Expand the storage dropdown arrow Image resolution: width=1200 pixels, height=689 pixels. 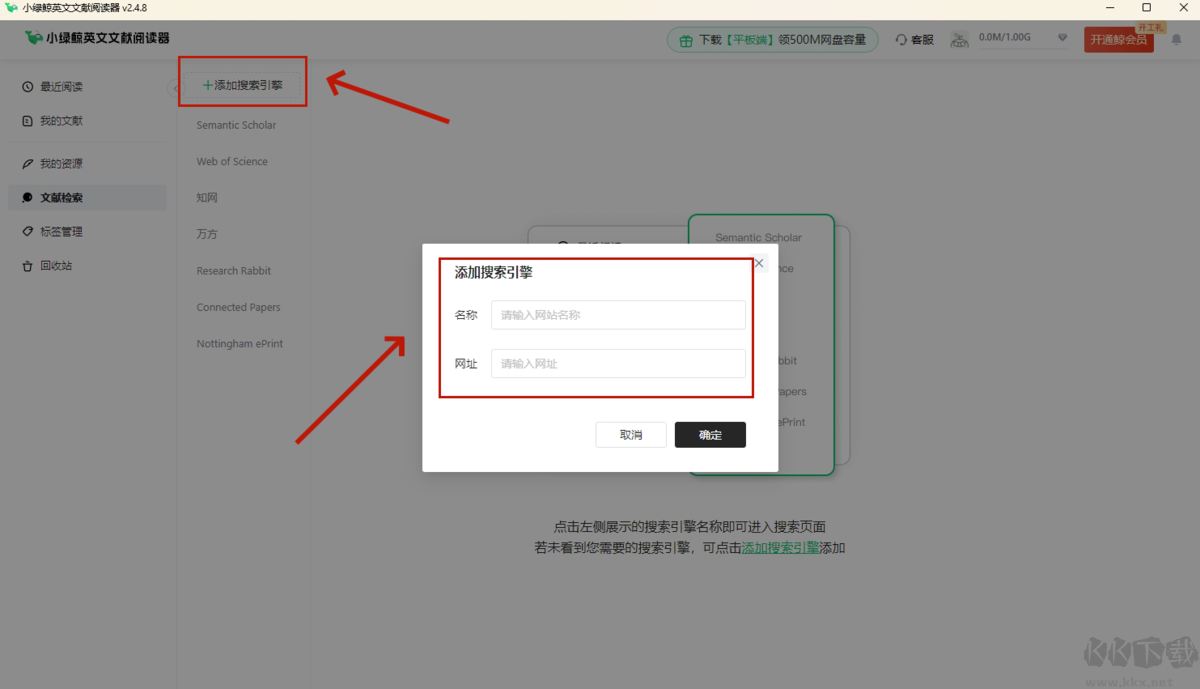pos(1062,38)
